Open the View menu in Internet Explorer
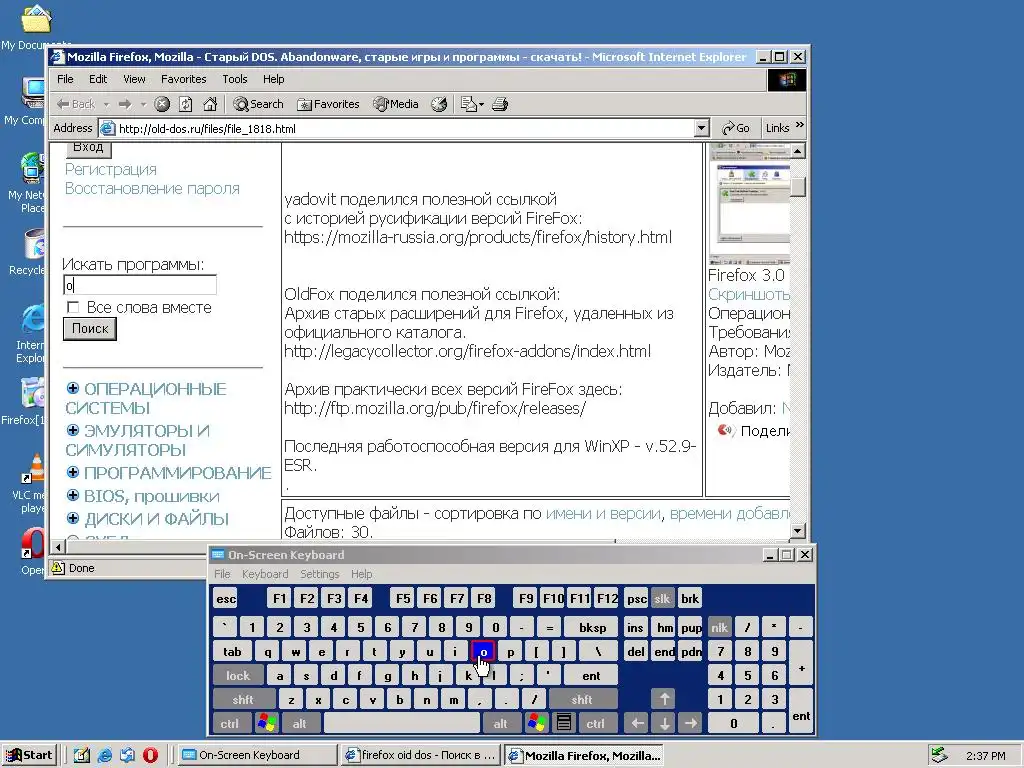This screenshot has width=1024, height=768. [x=134, y=79]
